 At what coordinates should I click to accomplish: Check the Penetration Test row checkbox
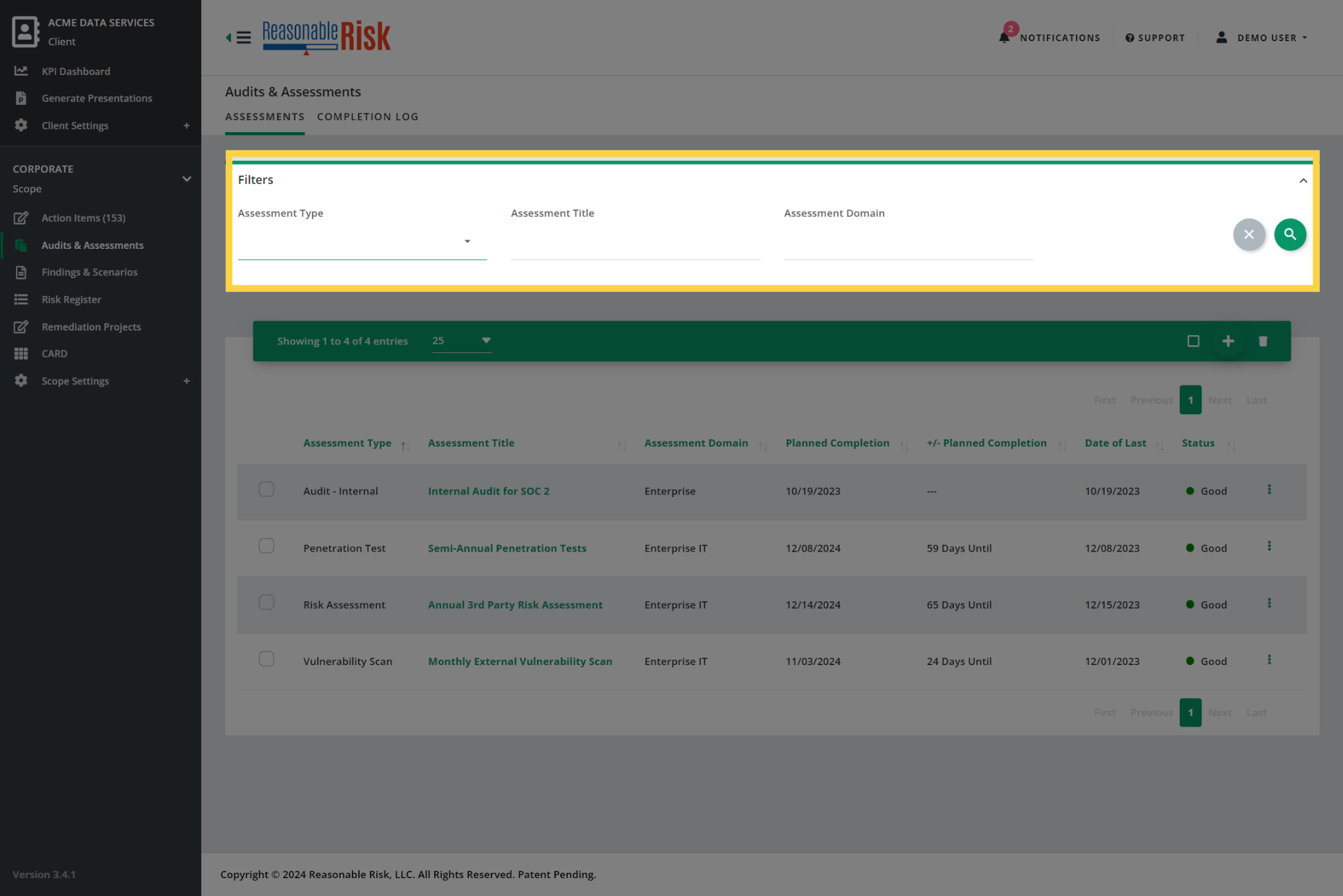pos(266,546)
